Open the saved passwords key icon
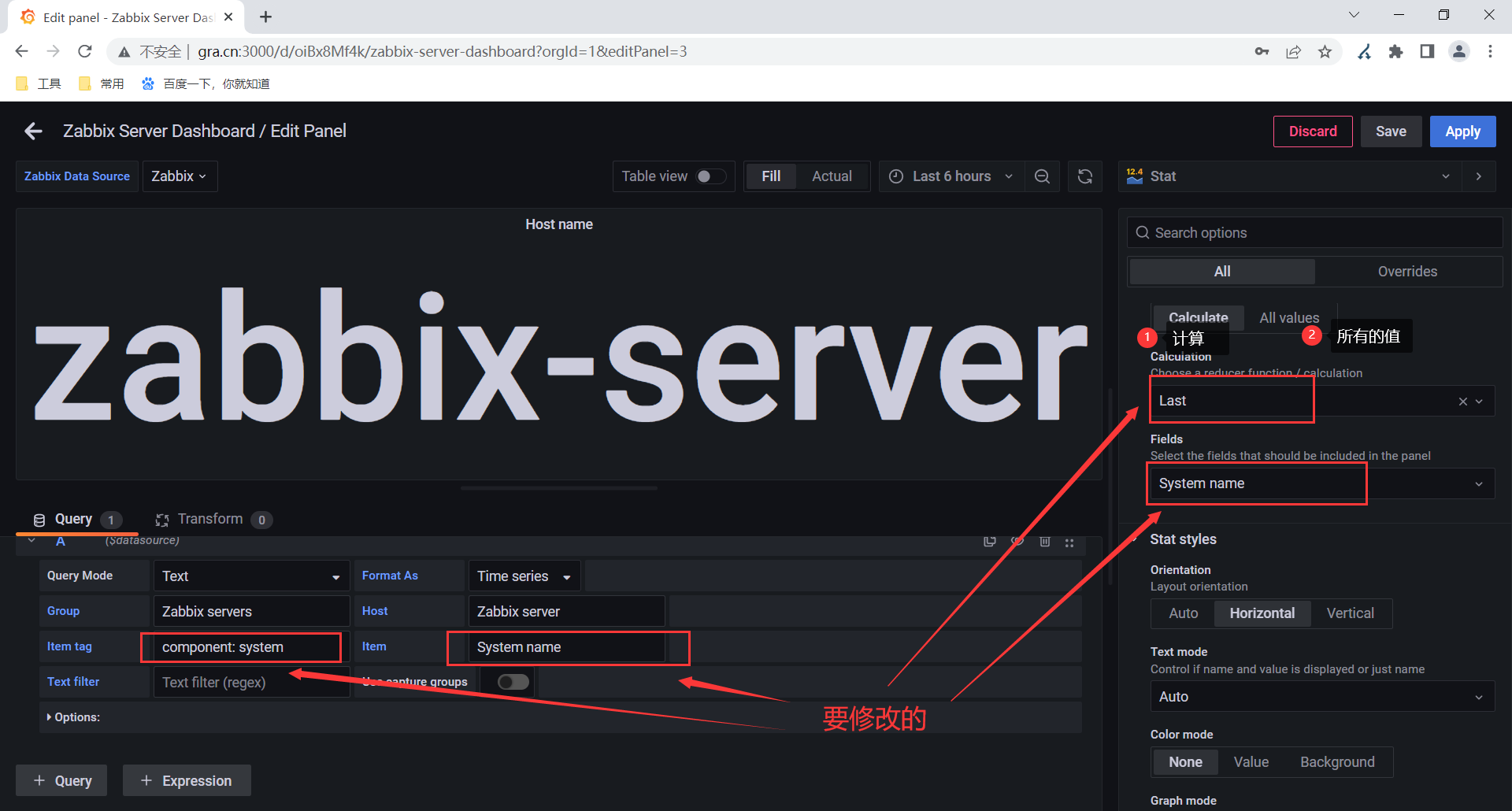 (x=1262, y=51)
